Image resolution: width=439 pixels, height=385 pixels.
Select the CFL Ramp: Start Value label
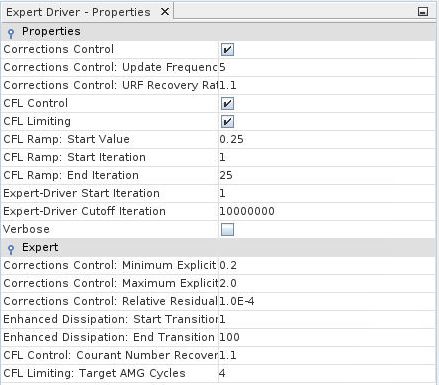tap(66, 139)
